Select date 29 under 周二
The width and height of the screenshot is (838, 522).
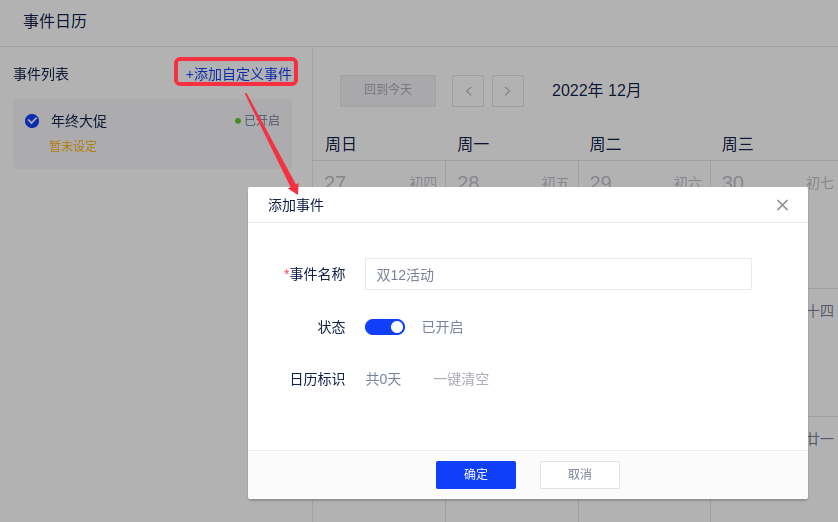[600, 182]
